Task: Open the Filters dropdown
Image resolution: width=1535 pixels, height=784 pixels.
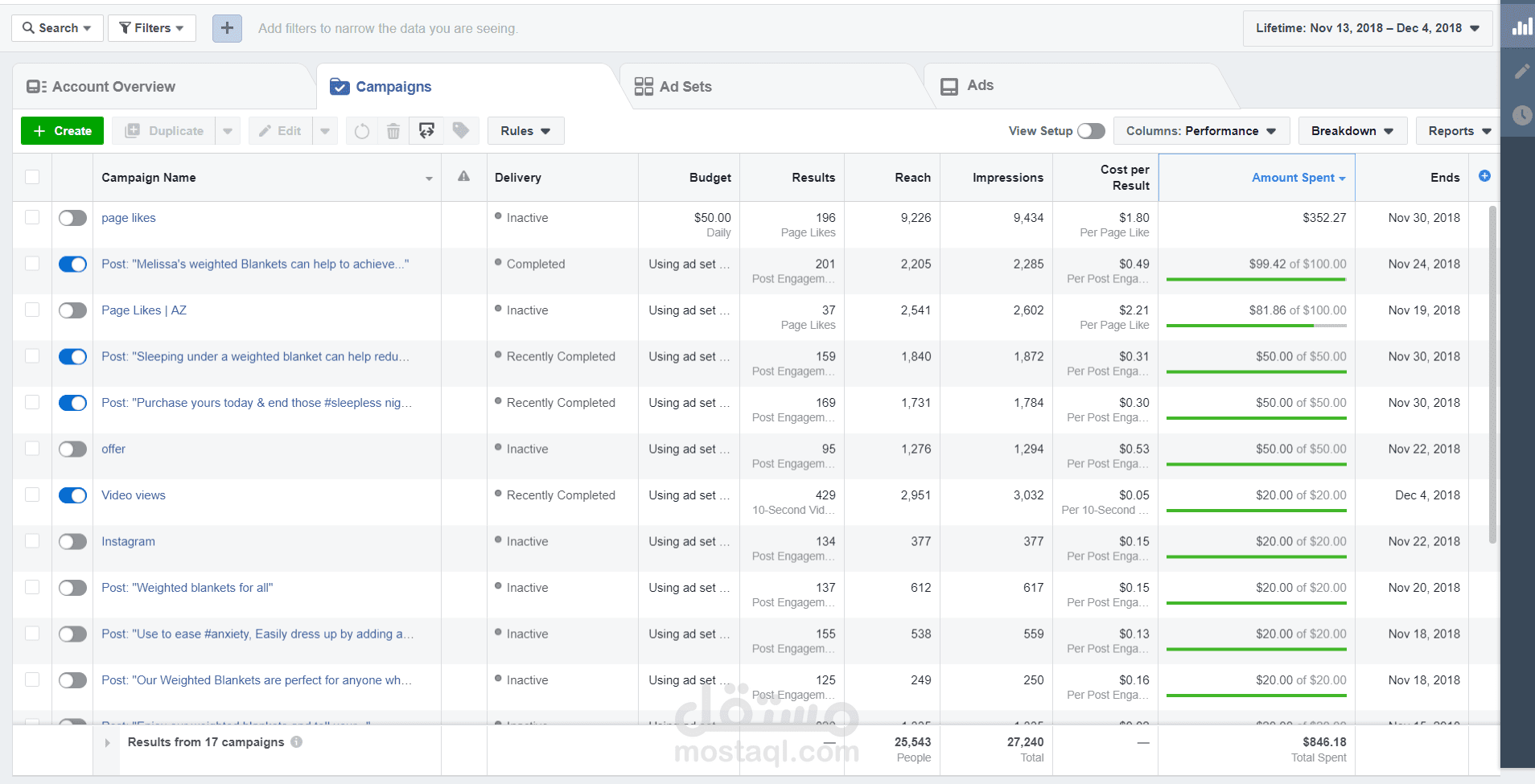Action: click(152, 28)
